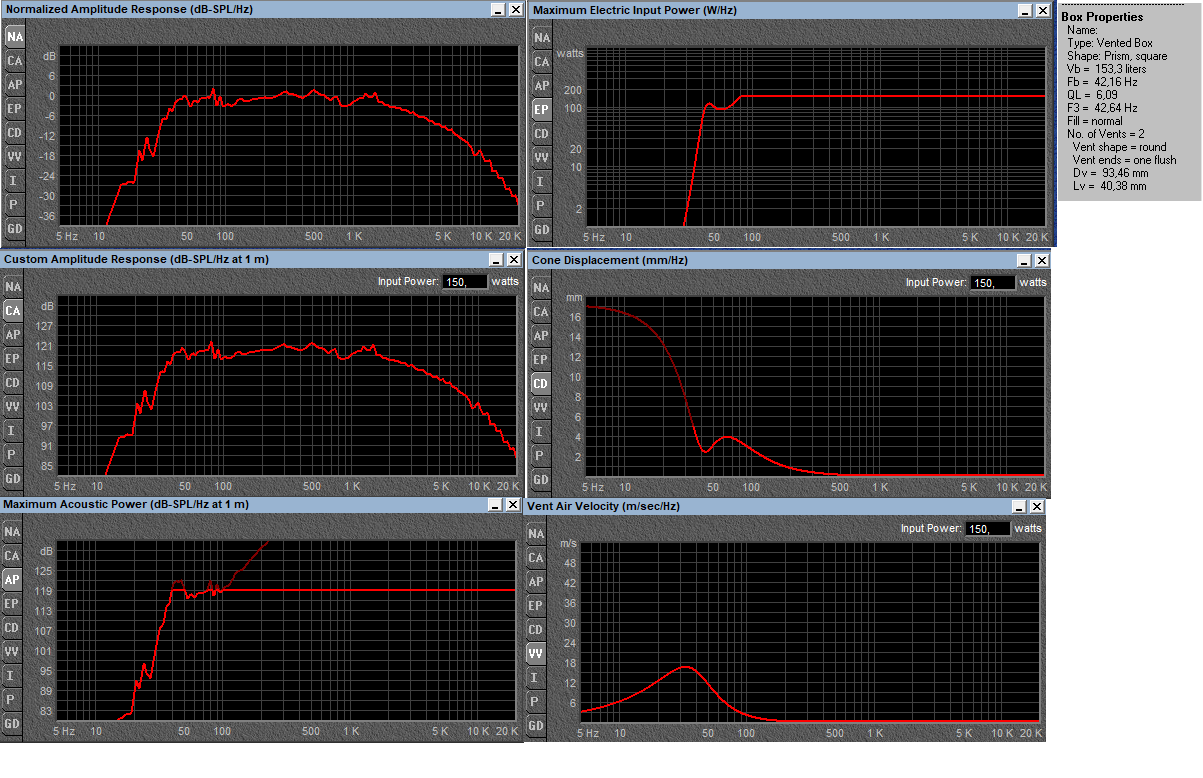Select AP button in Normalized Amplitude Response window
The height and width of the screenshot is (778, 1203).
14,85
